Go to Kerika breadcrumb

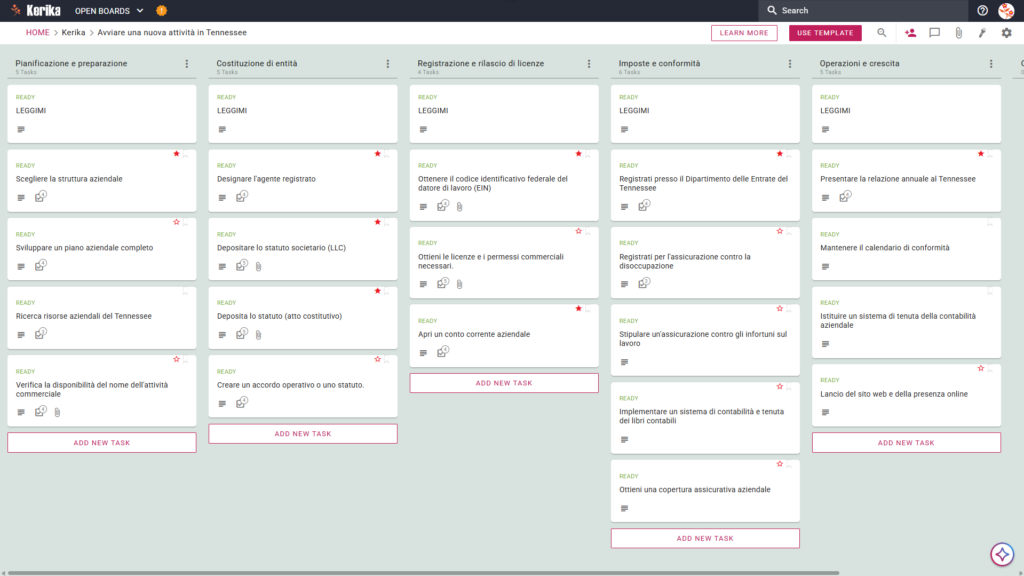(73, 33)
